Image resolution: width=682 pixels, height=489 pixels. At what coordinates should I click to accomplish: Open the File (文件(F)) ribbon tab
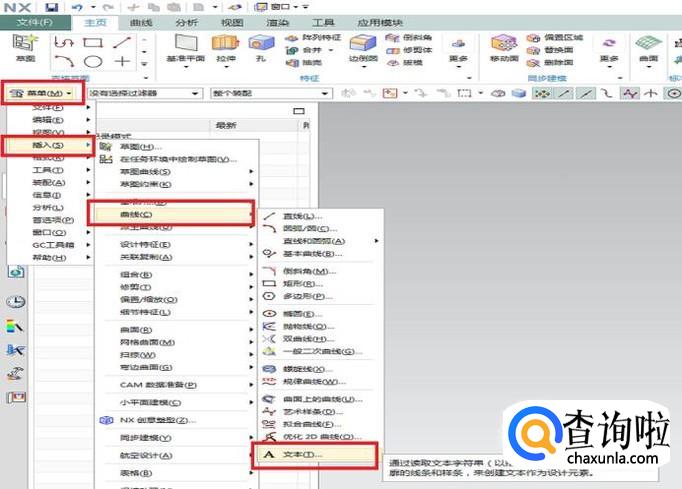point(35,23)
